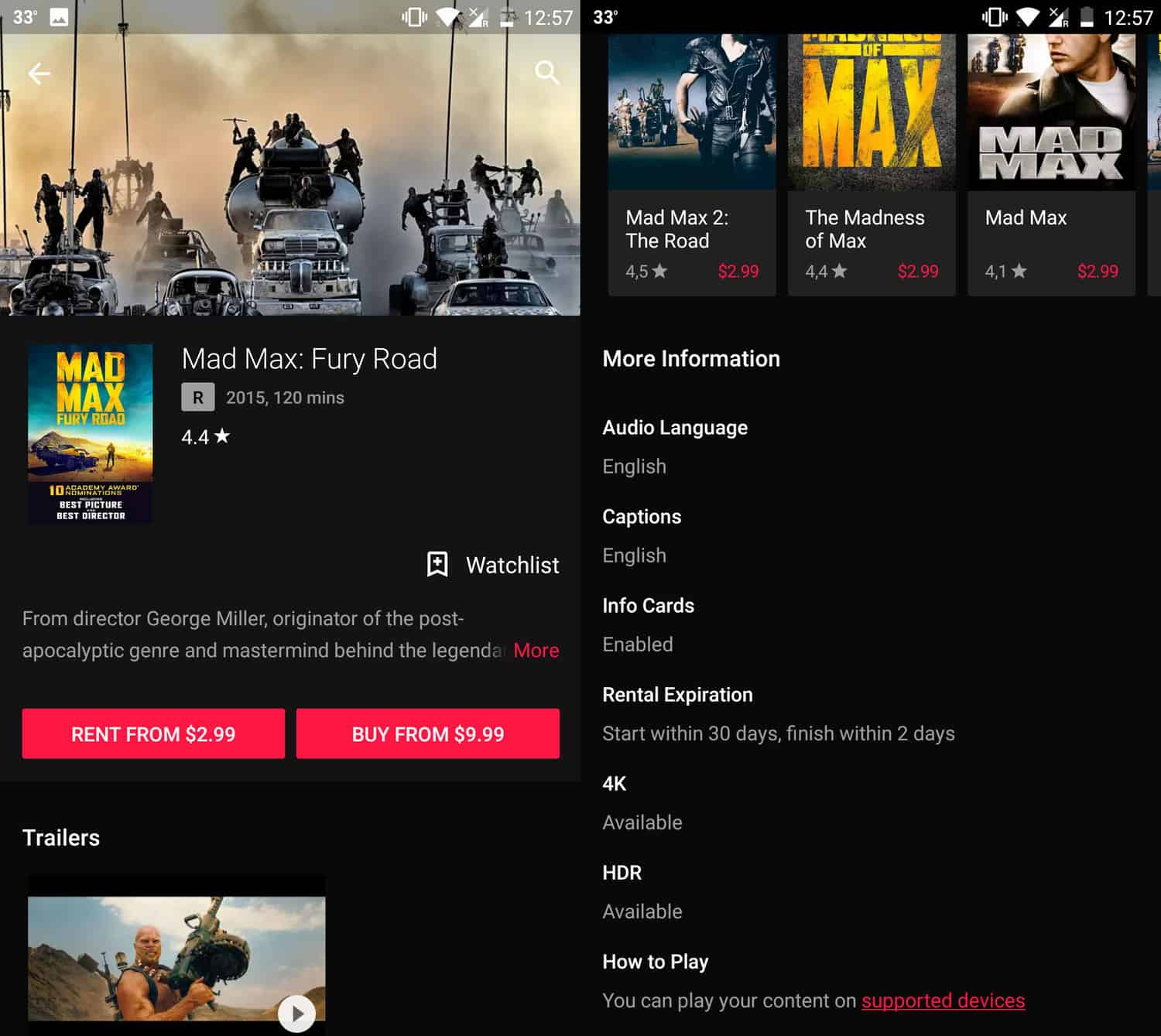Open search with the magnifying glass icon
The height and width of the screenshot is (1036, 1161).
point(547,73)
